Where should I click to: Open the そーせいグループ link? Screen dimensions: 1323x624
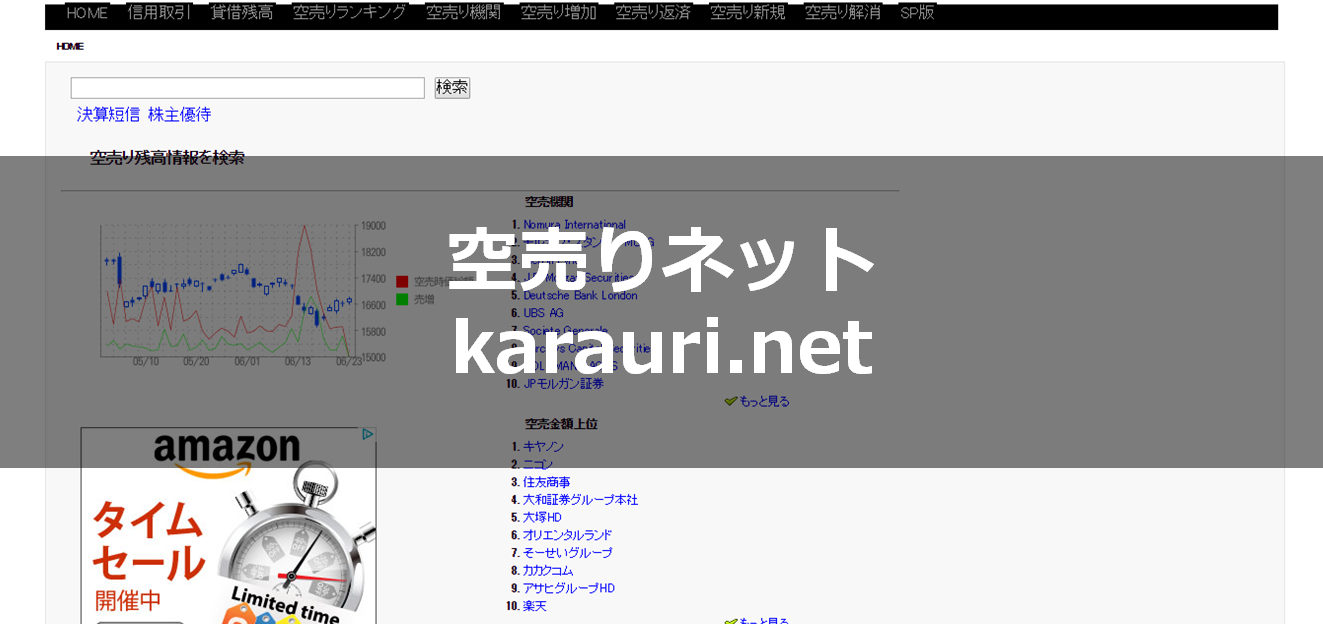pyautogui.click(x=568, y=553)
